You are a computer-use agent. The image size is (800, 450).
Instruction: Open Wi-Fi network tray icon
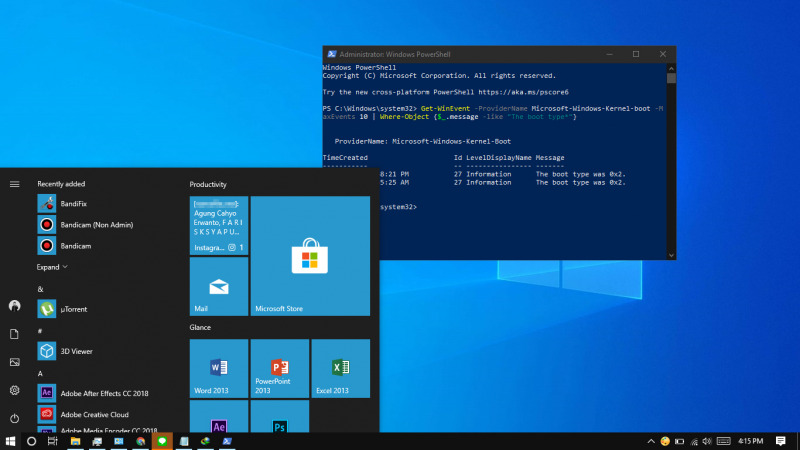point(694,441)
